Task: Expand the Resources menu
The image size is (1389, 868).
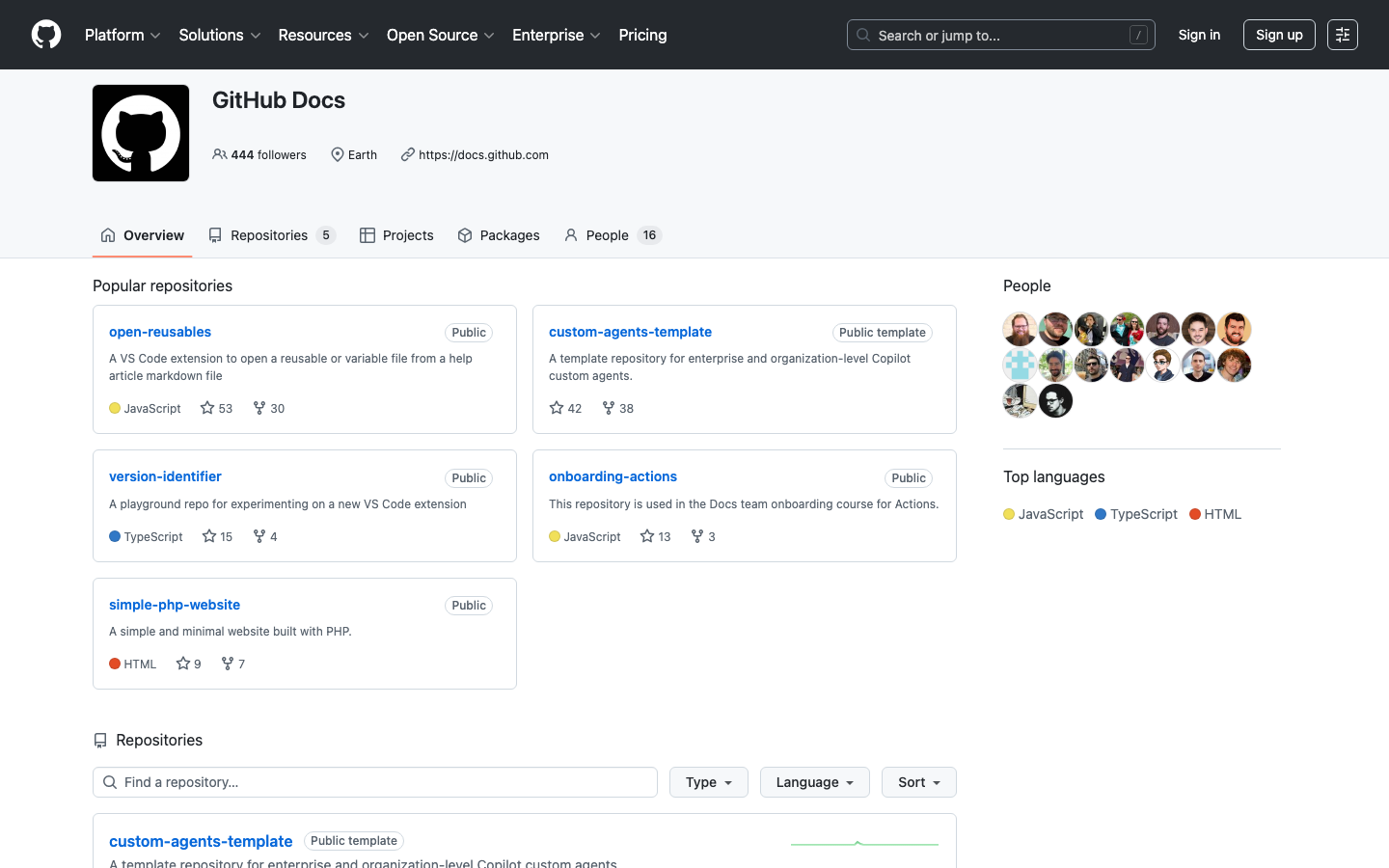Action: pos(323,35)
